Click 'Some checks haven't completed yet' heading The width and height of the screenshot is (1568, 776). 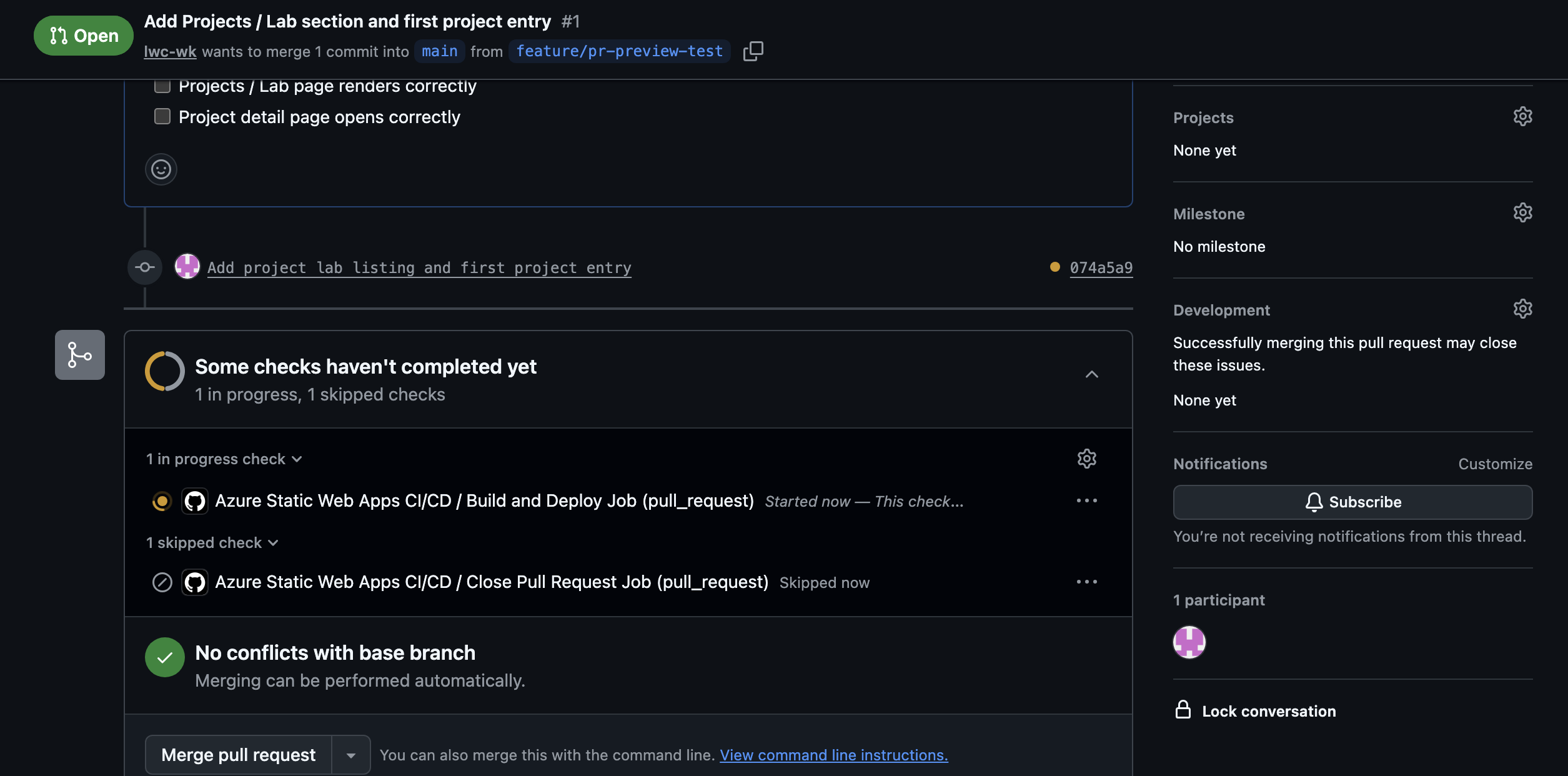pos(365,367)
